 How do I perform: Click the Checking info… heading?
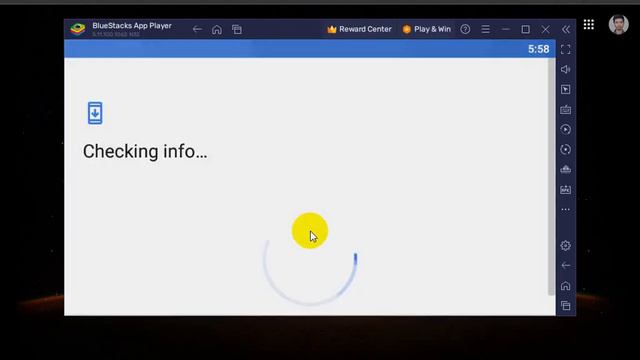[145, 151]
